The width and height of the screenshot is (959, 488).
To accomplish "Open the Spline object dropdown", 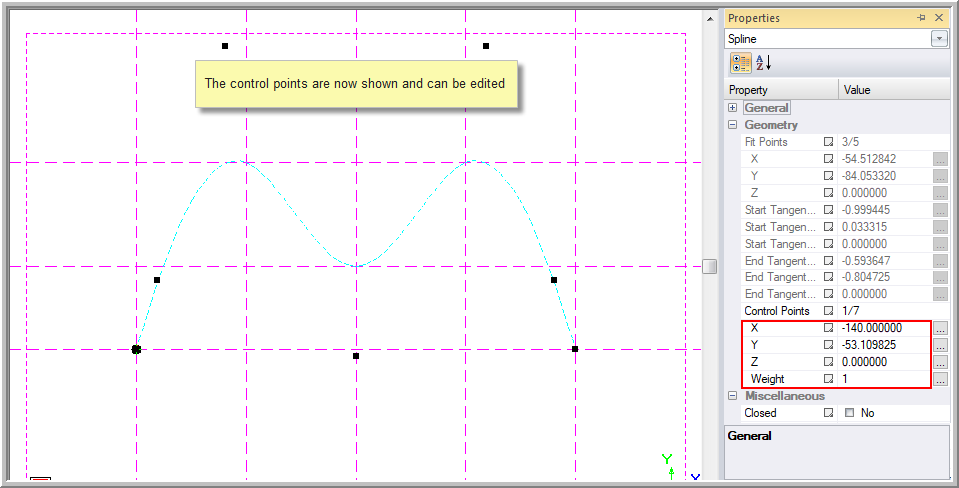I will [x=939, y=39].
